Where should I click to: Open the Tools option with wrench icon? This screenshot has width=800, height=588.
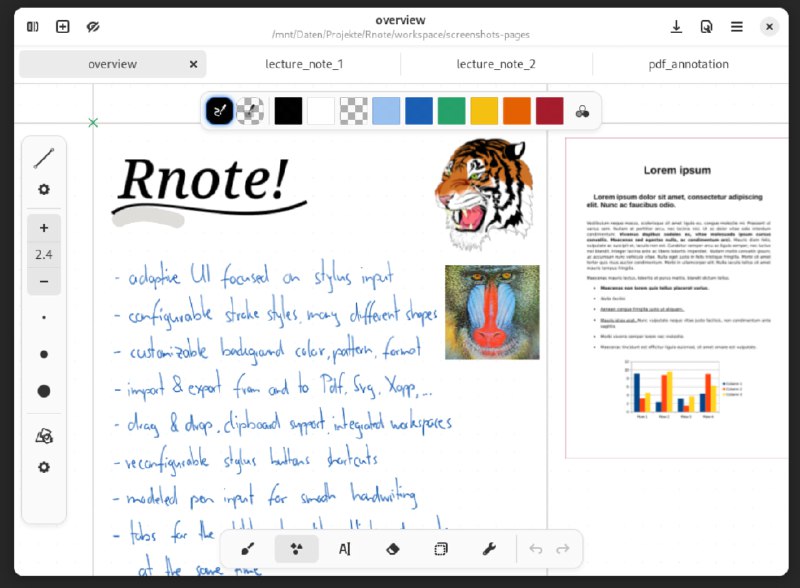[488, 548]
